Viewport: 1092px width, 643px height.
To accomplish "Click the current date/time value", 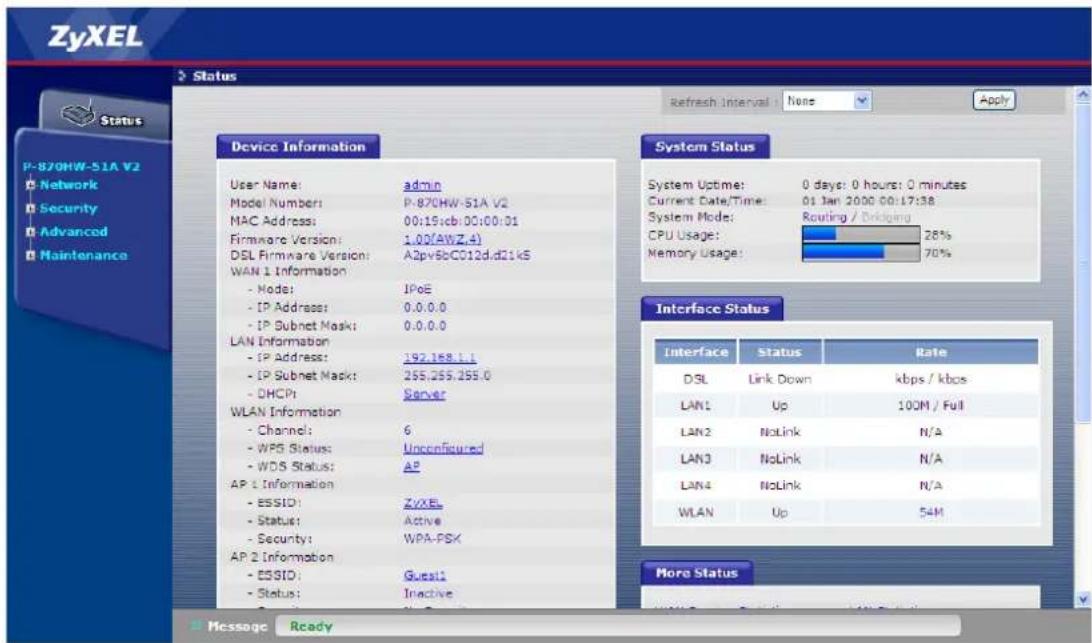I will pyautogui.click(x=868, y=201).
